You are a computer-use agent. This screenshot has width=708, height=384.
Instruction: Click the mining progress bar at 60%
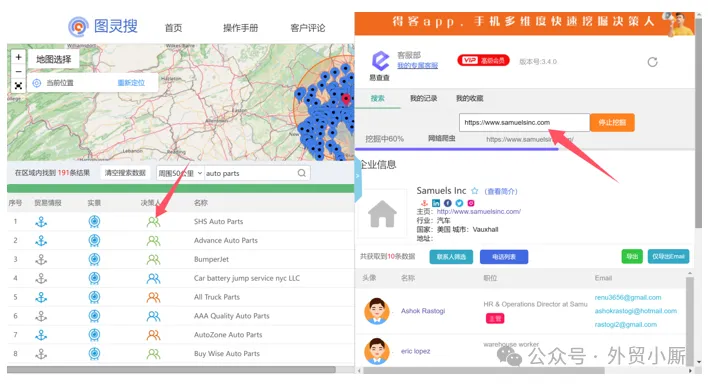point(457,149)
